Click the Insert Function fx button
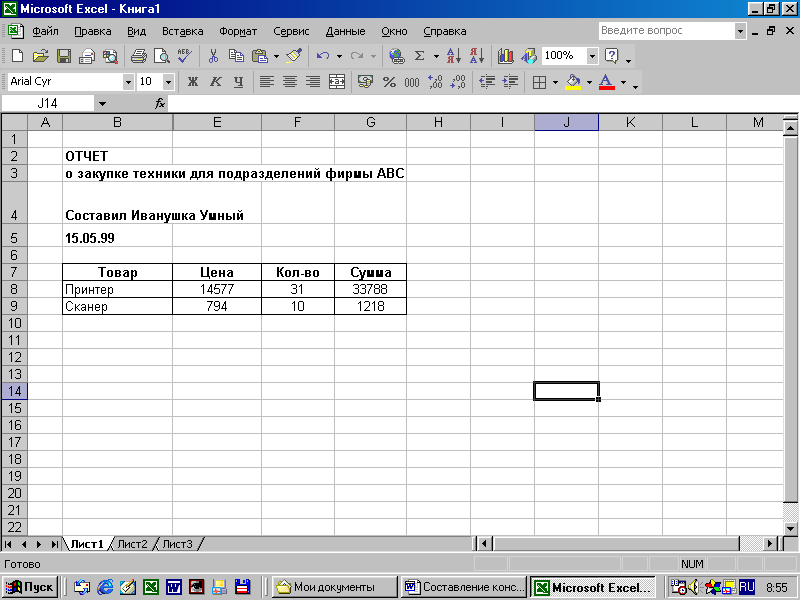The height and width of the screenshot is (600, 800). click(x=160, y=104)
